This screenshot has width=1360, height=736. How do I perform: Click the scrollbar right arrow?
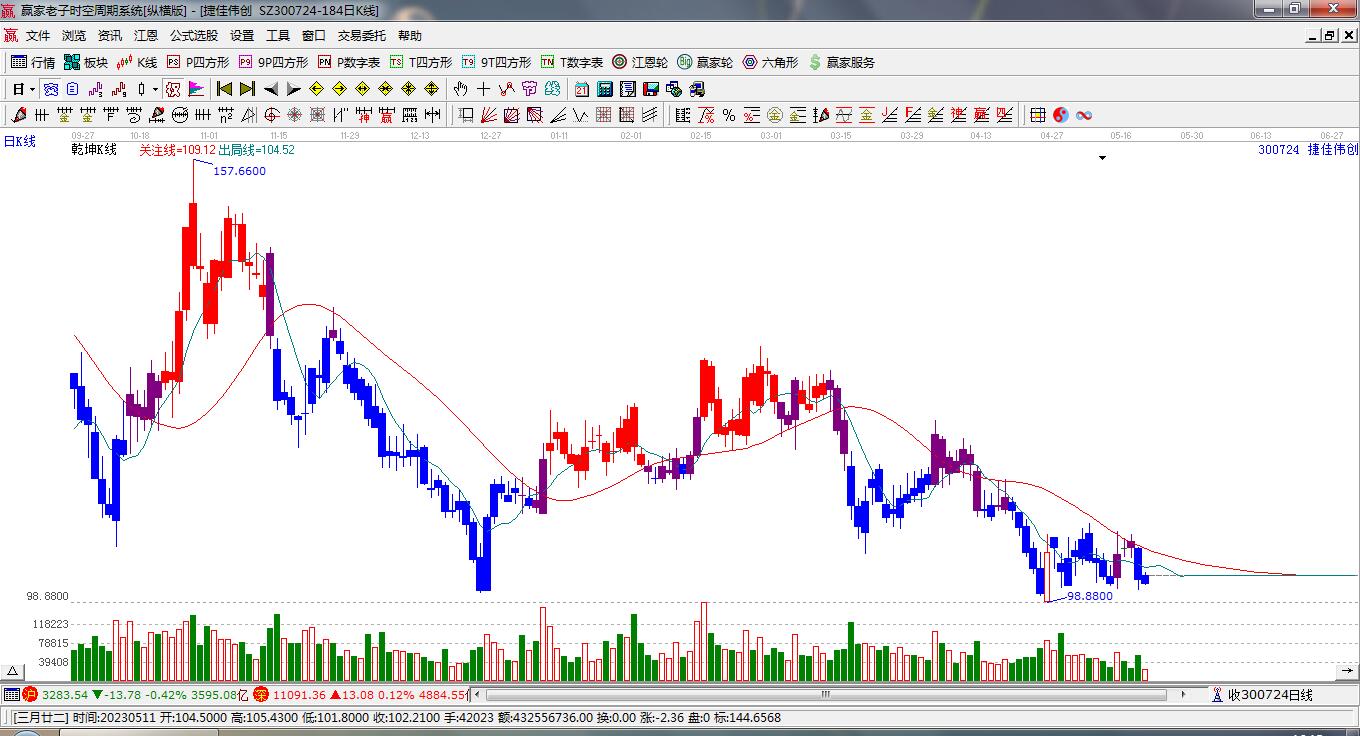tap(1184, 694)
